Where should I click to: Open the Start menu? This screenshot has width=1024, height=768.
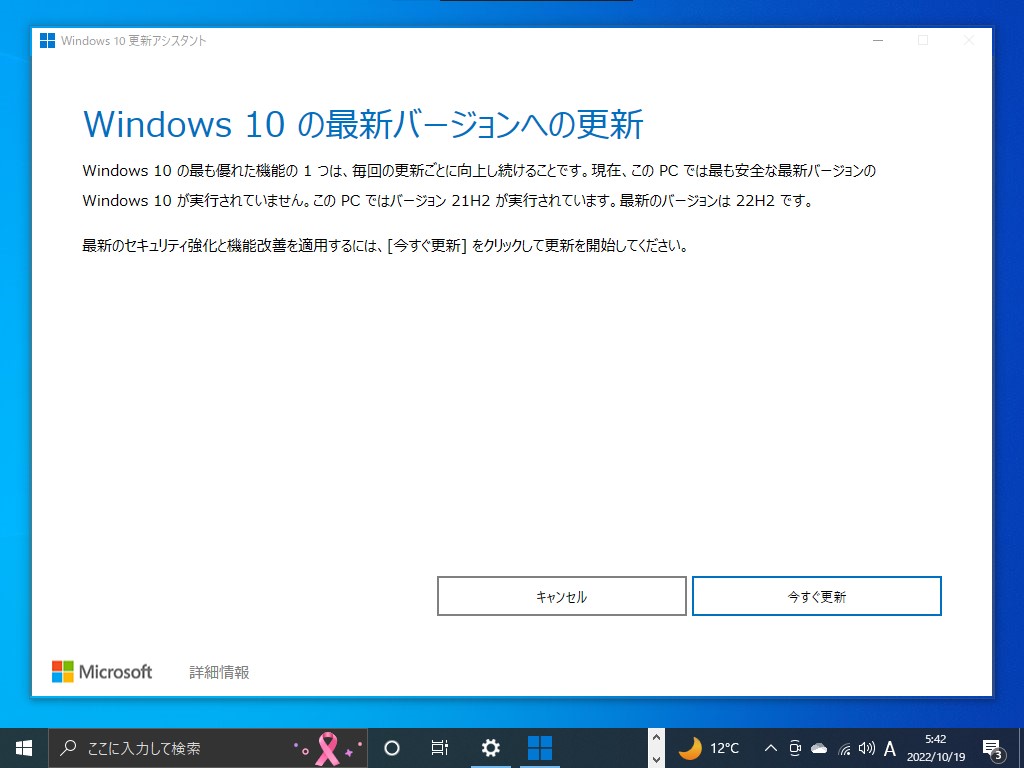pos(20,747)
